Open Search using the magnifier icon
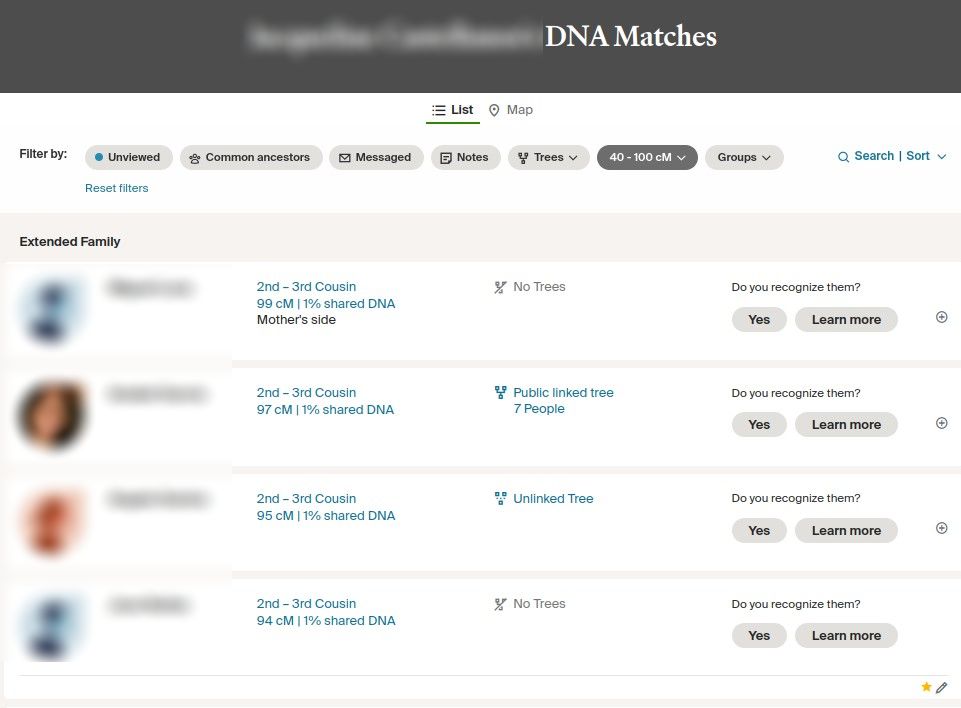961x708 pixels. [x=844, y=157]
